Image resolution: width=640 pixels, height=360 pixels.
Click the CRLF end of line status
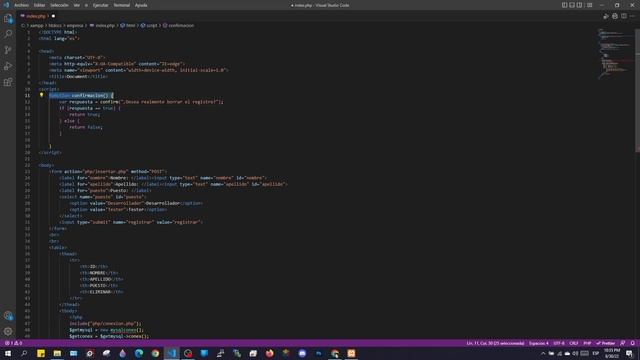573,343
